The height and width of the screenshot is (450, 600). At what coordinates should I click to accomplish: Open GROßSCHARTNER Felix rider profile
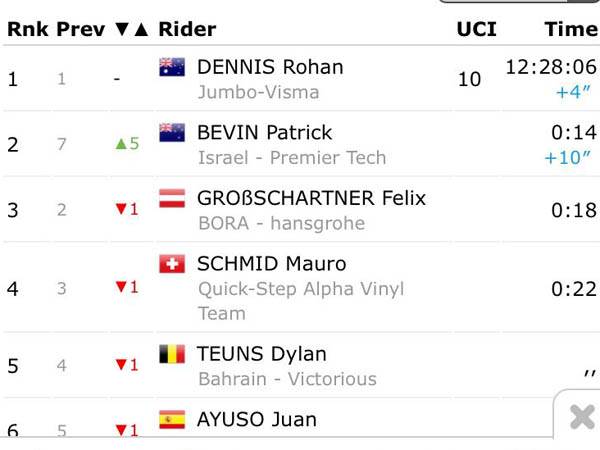(311, 198)
